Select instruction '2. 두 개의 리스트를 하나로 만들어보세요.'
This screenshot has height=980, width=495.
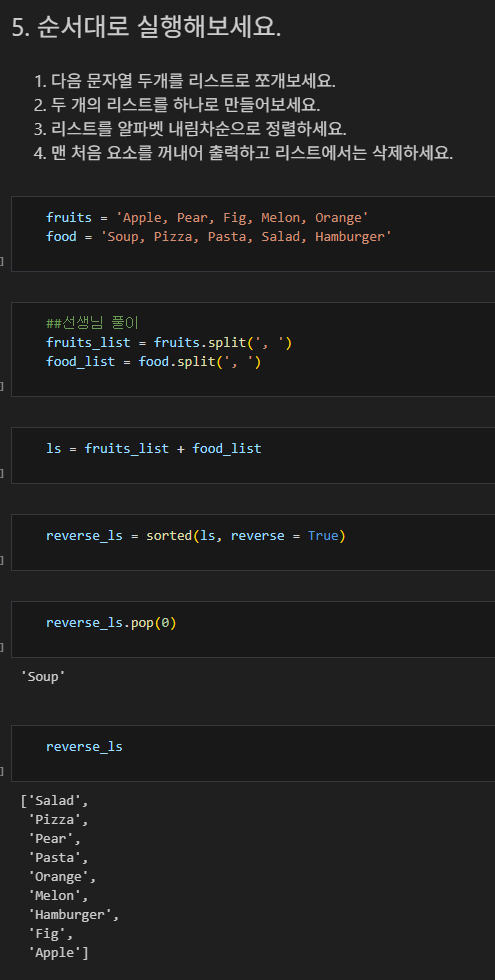click(x=177, y=105)
